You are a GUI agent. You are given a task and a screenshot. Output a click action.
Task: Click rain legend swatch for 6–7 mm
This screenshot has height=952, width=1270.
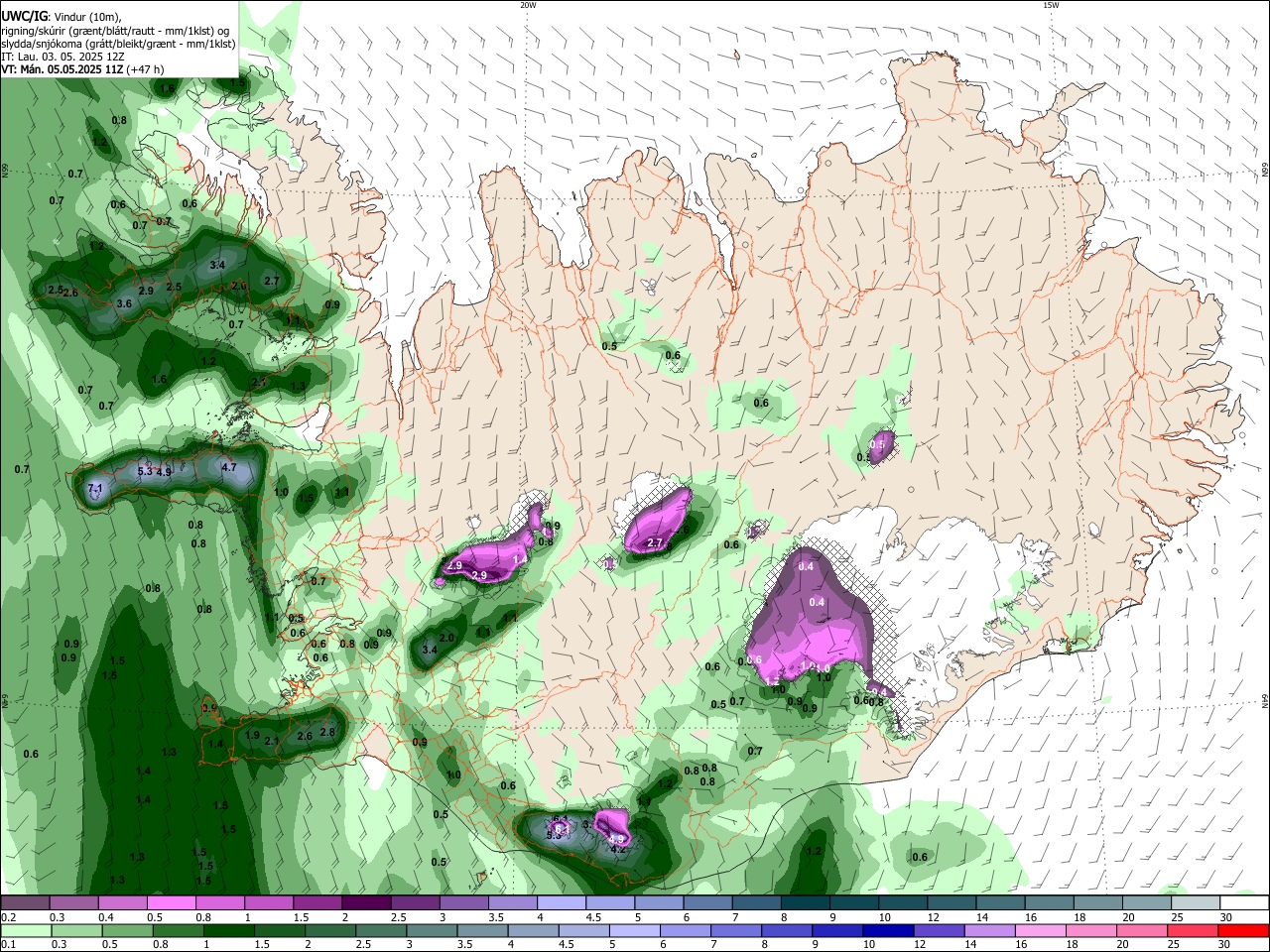pyautogui.click(x=684, y=931)
